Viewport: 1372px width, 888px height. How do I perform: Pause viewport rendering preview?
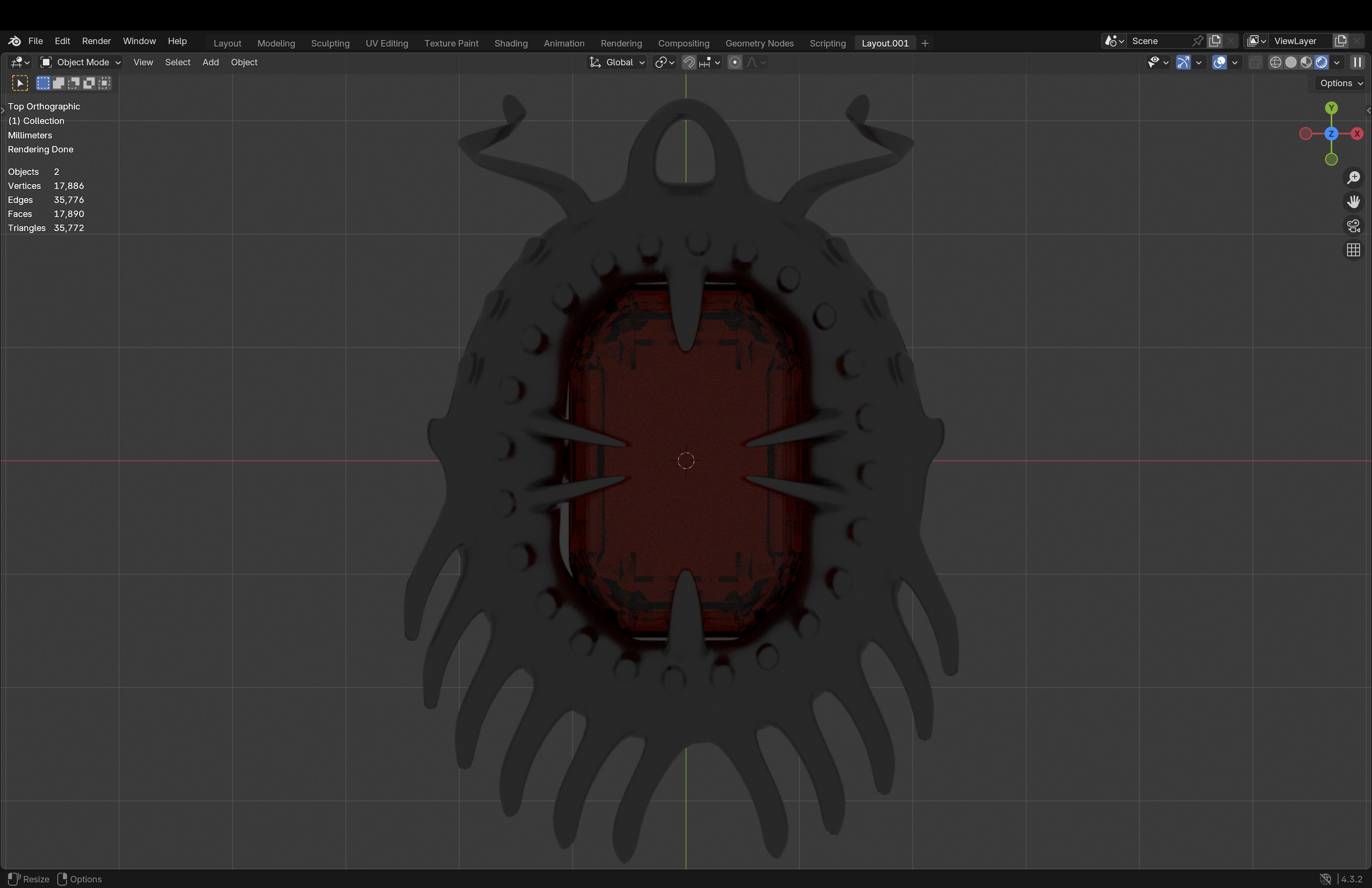point(1357,62)
